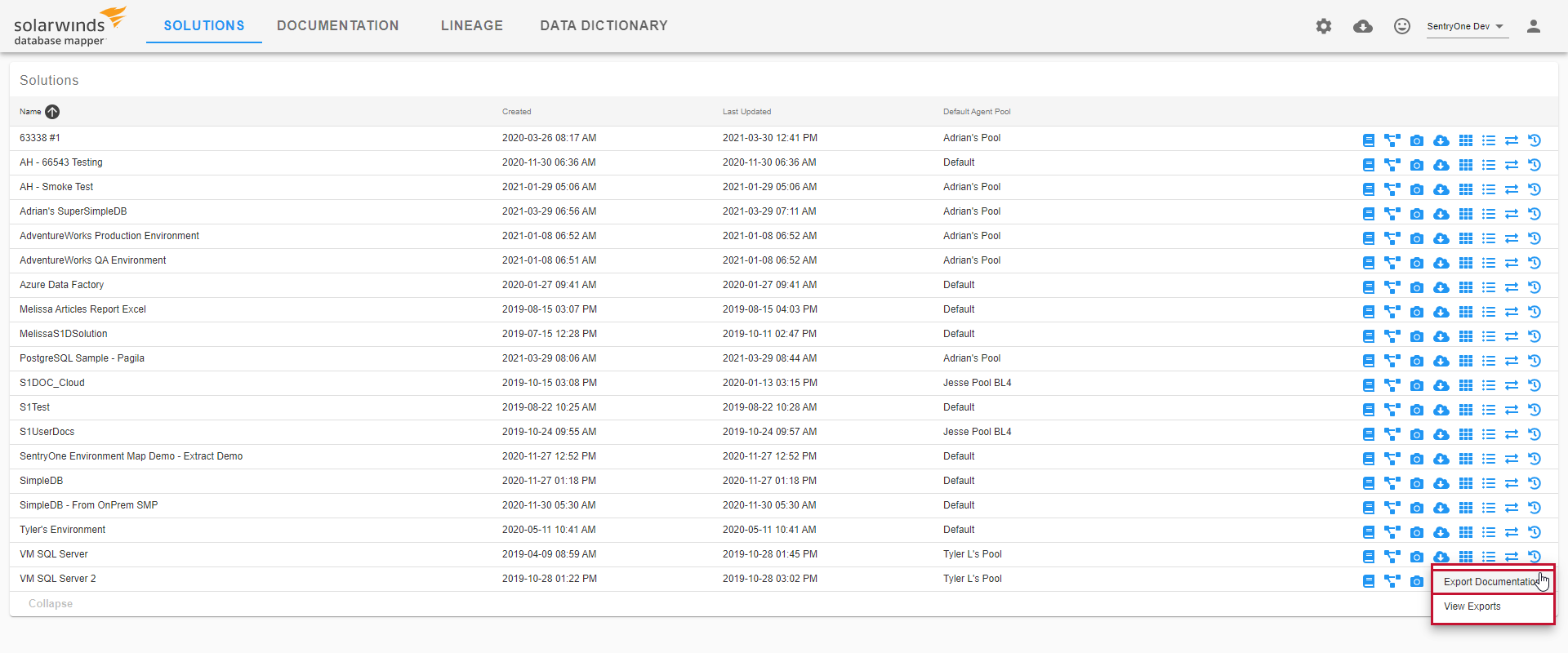Click snapshot camera icon for AH - Smoke Test
Screen dimensions: 1568x653
(1417, 189)
